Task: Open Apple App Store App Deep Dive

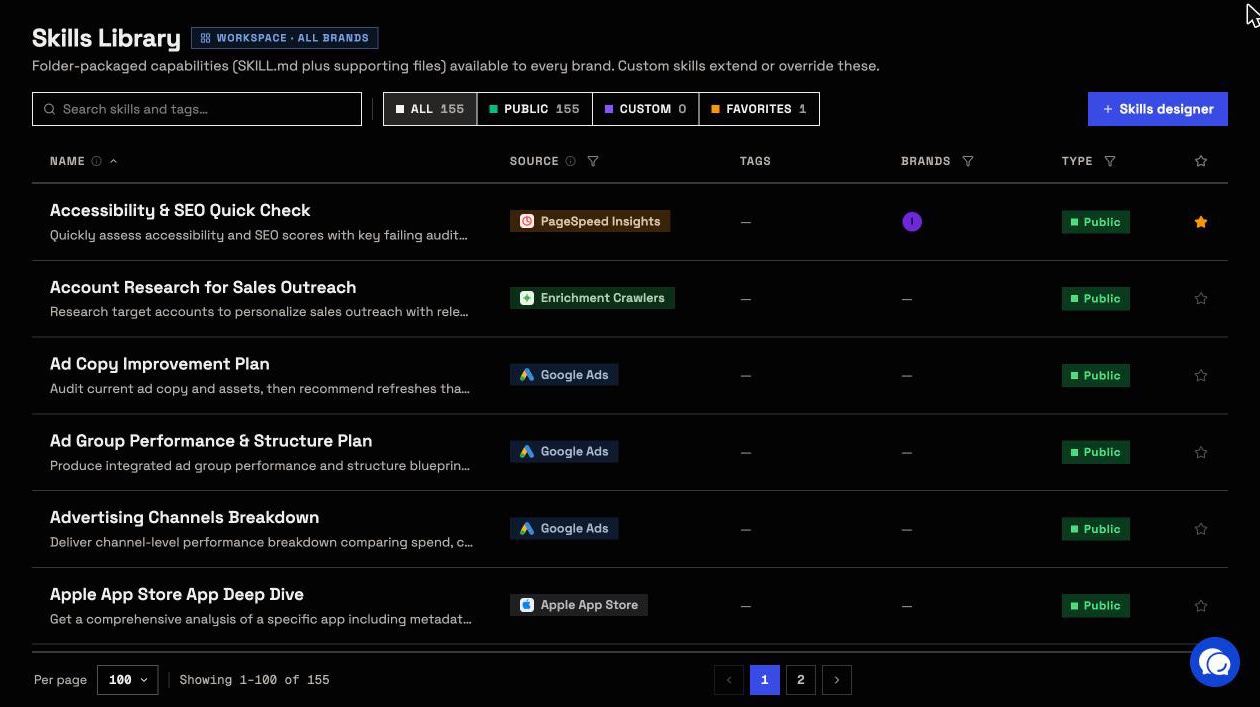Action: pyautogui.click(x=177, y=594)
